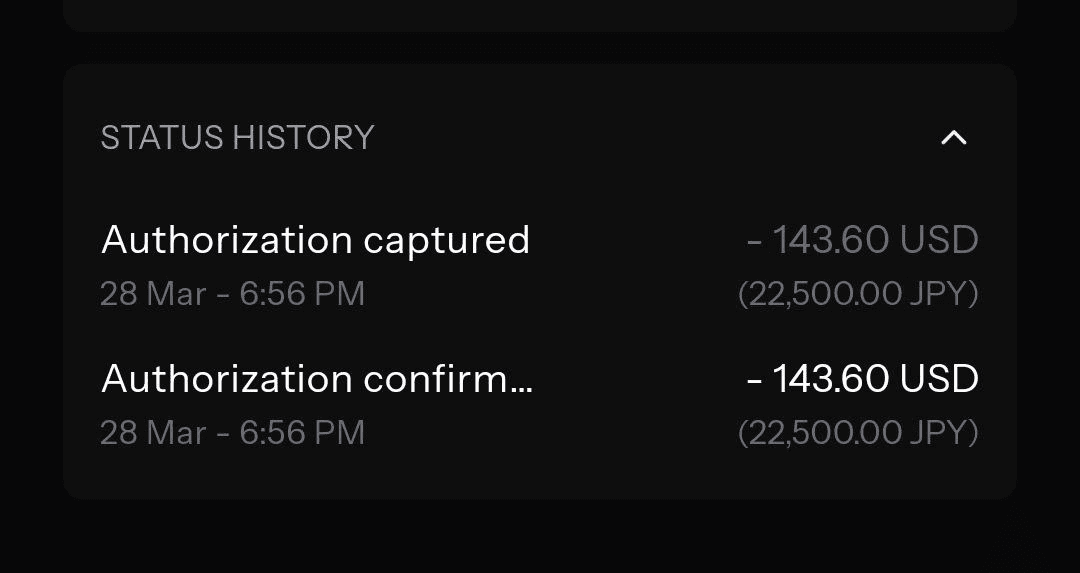Click the card panel above Status History

(x=540, y=15)
